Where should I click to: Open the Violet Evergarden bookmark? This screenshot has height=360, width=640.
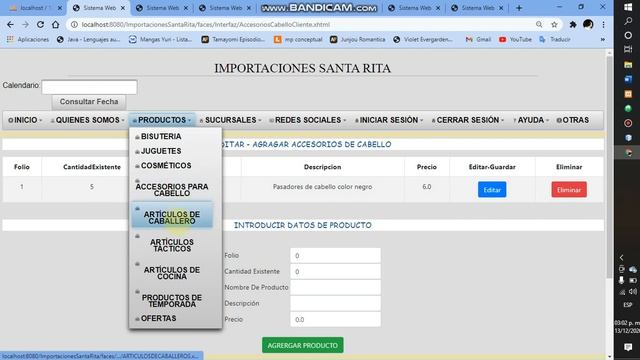[x=423, y=40]
